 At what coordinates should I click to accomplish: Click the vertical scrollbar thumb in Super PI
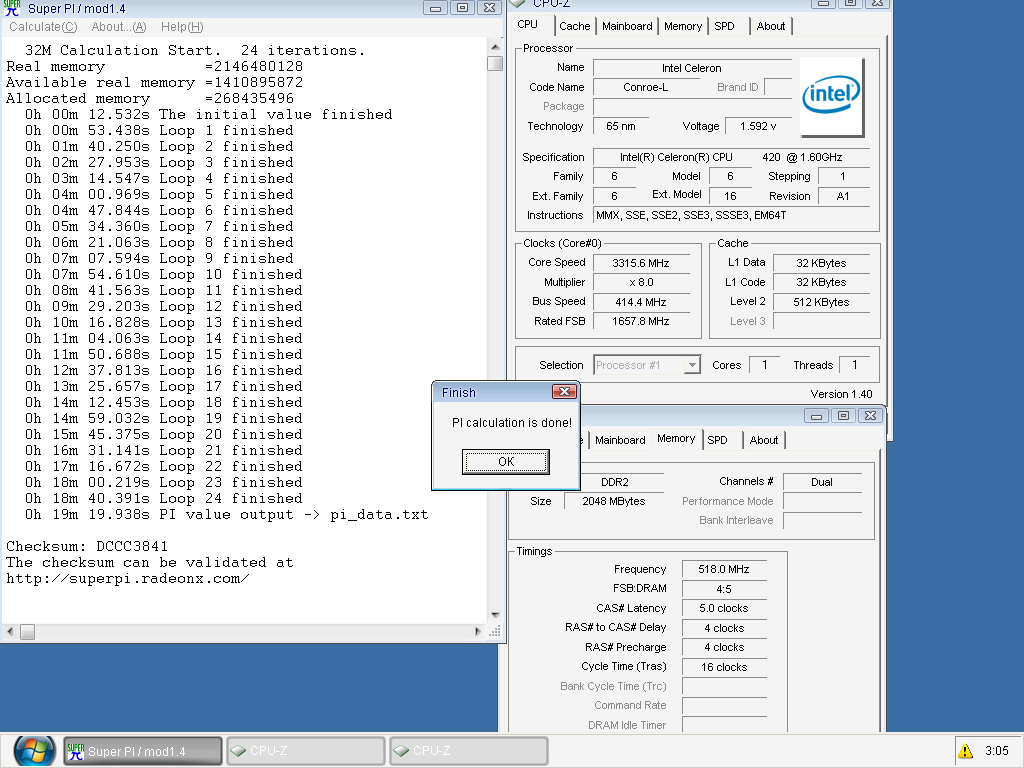pyautogui.click(x=495, y=63)
